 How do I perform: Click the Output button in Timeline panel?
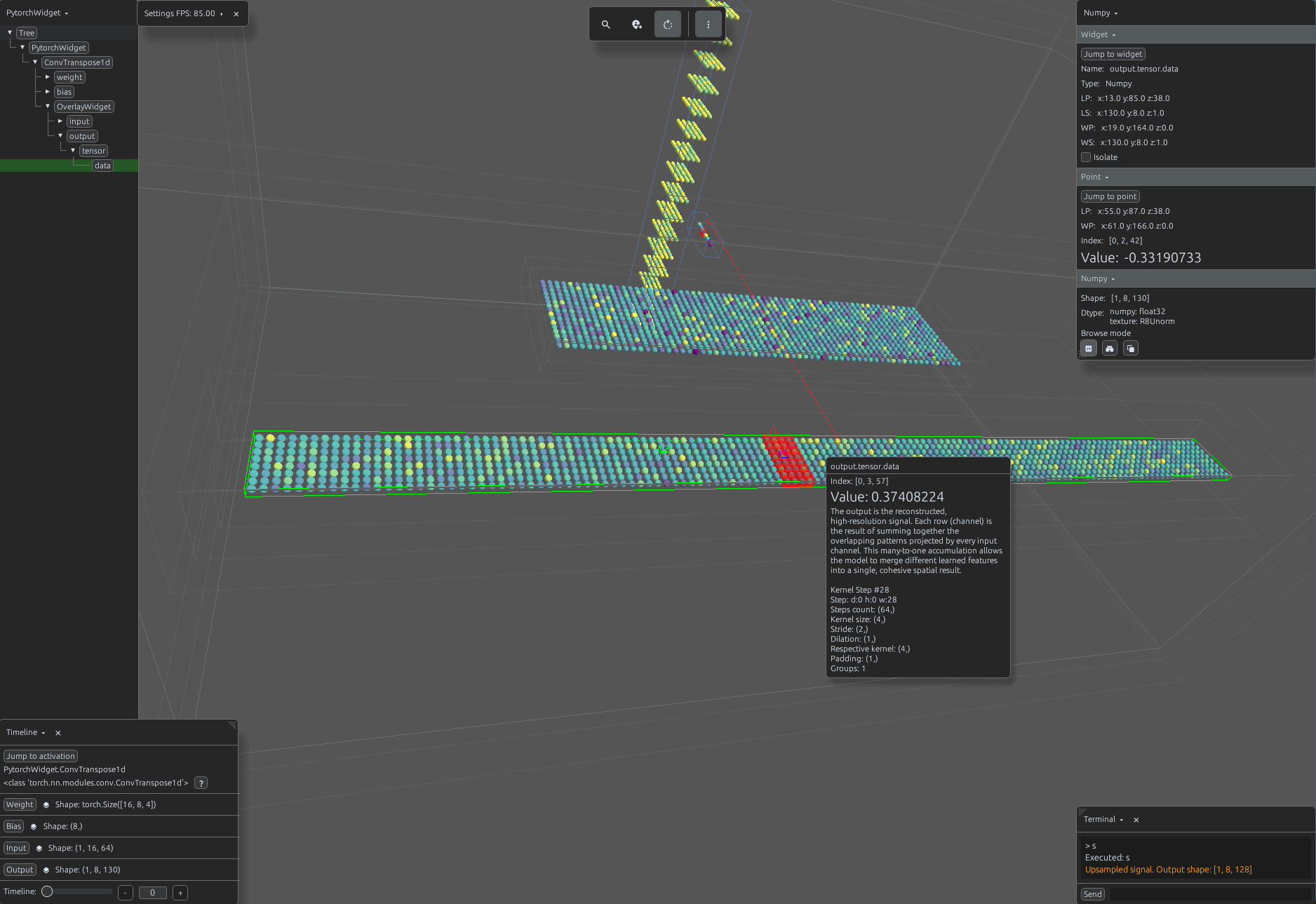(20, 870)
